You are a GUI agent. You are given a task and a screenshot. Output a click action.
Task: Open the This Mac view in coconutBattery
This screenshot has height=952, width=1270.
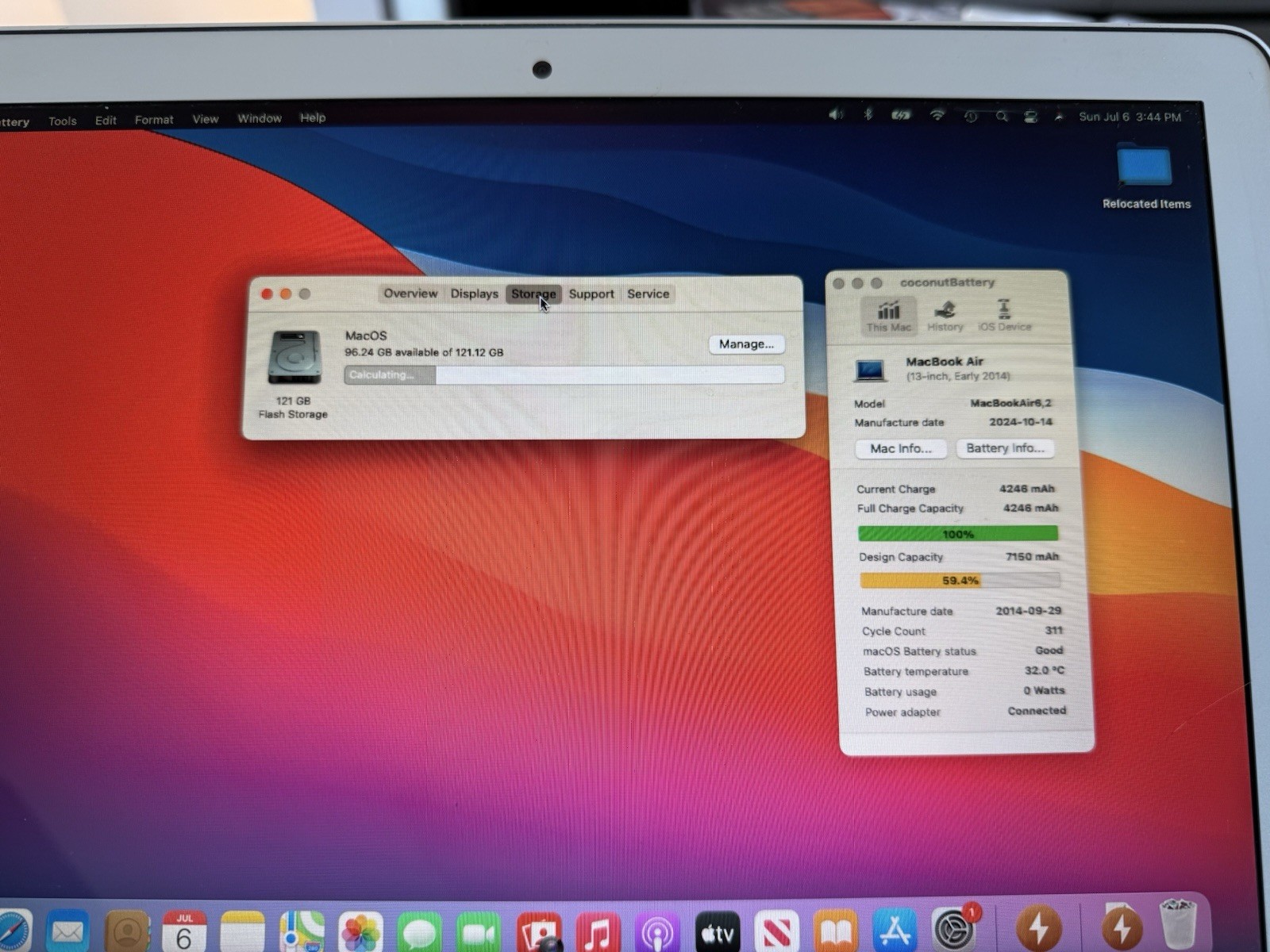(x=888, y=316)
